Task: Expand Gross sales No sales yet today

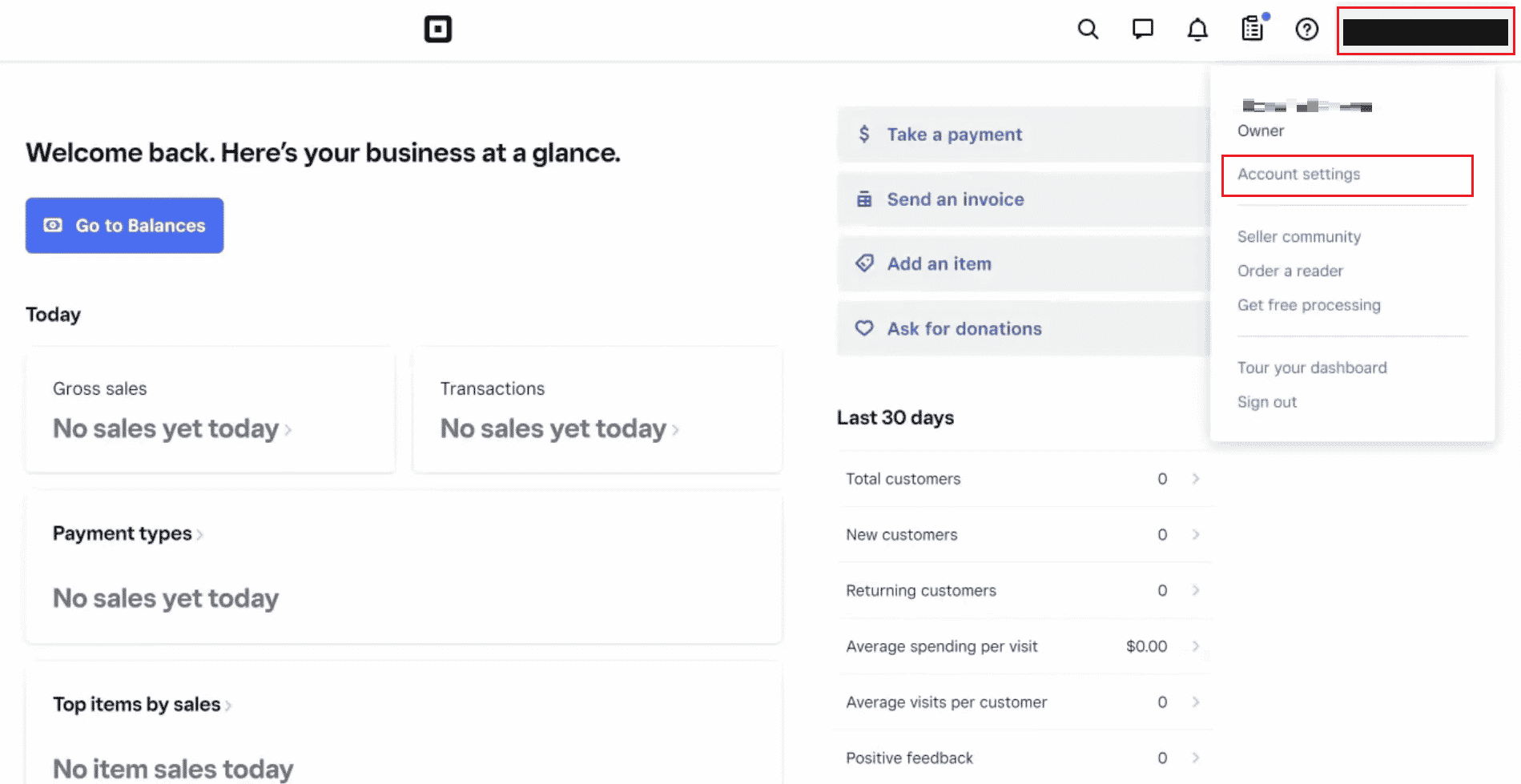Action: (172, 428)
